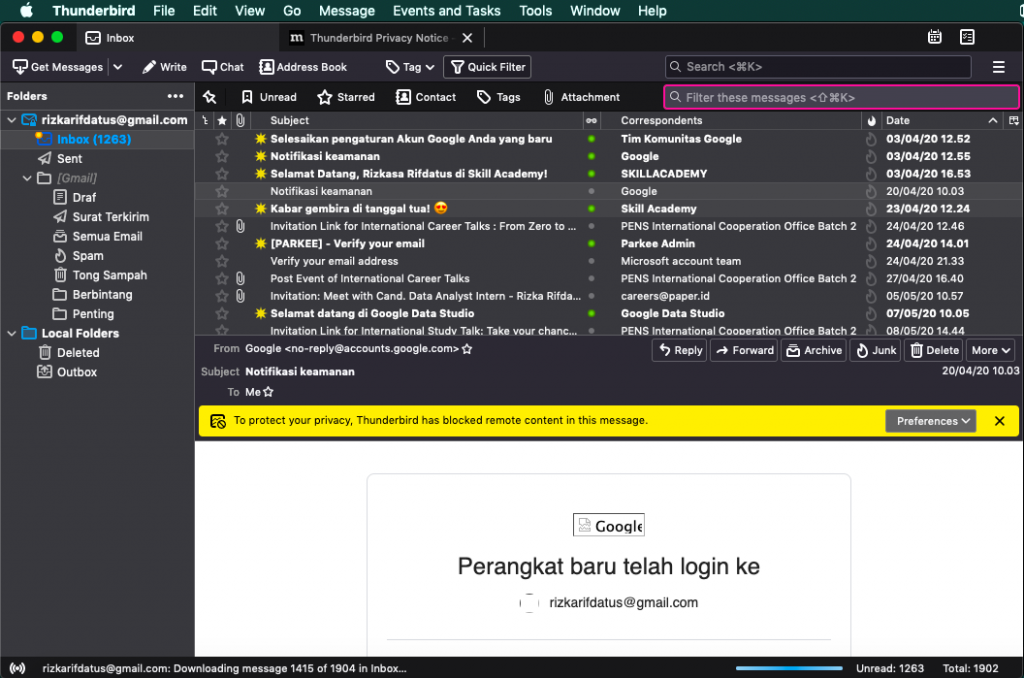The height and width of the screenshot is (678, 1024).
Task: Collapse the Local Folders tree
Action: point(12,333)
